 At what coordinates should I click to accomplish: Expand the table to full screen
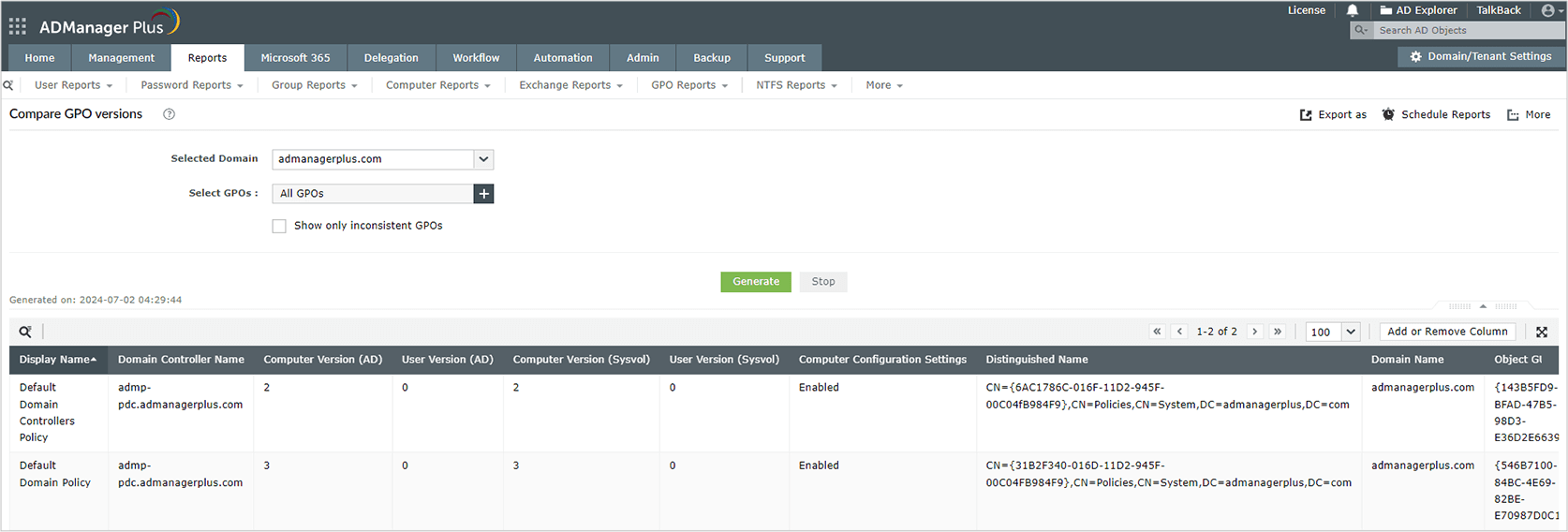click(1542, 332)
